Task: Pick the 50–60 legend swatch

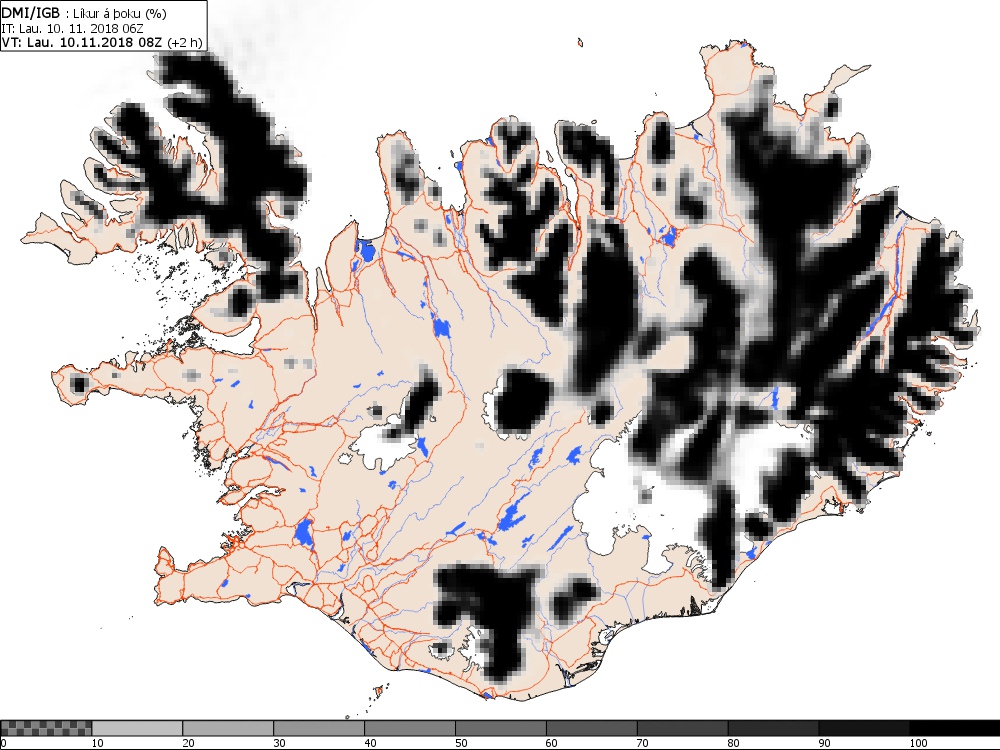Action: [501, 728]
